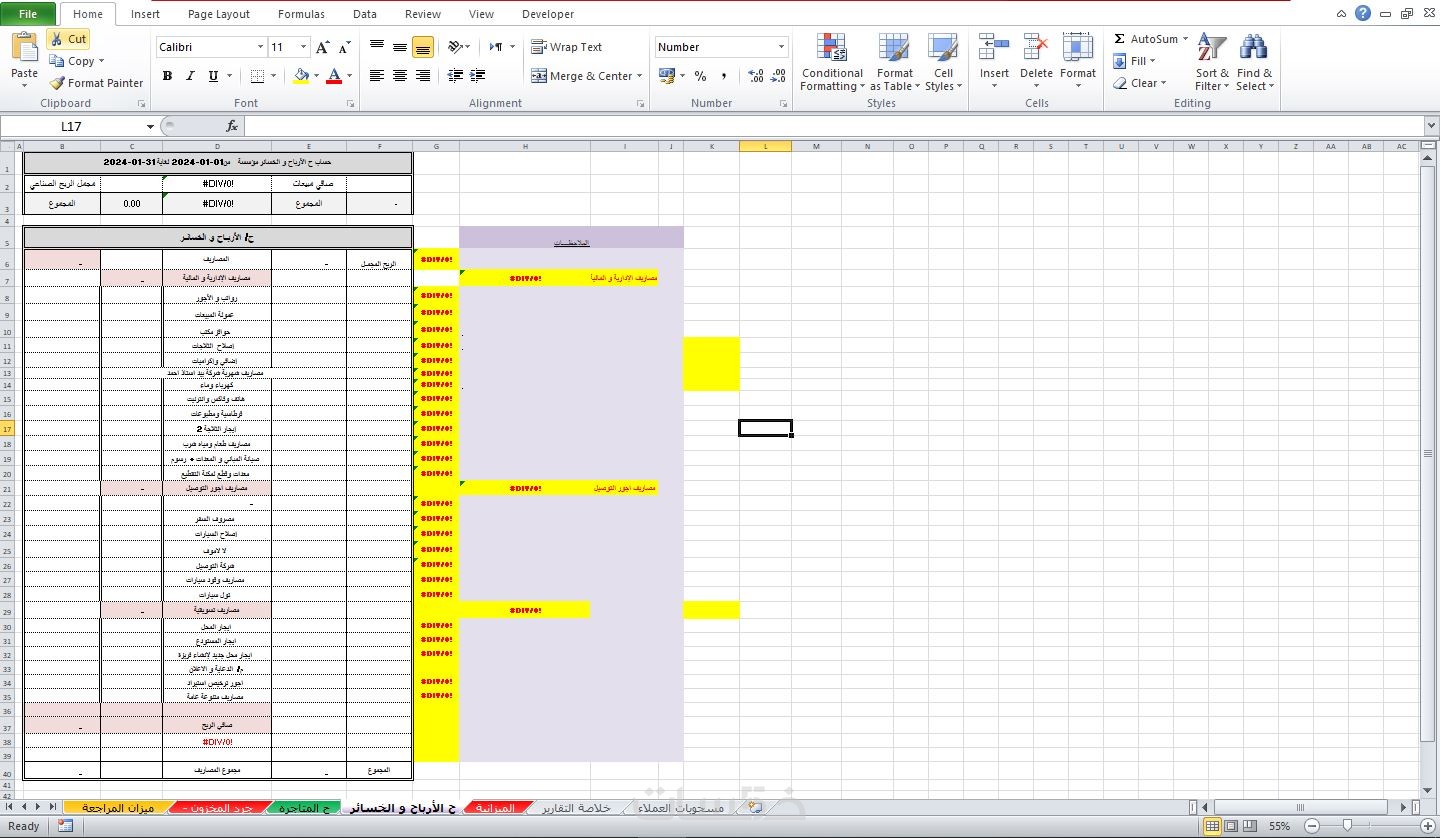Click the Paste clipboard icon
The height and width of the screenshot is (838, 1440).
[x=24, y=47]
